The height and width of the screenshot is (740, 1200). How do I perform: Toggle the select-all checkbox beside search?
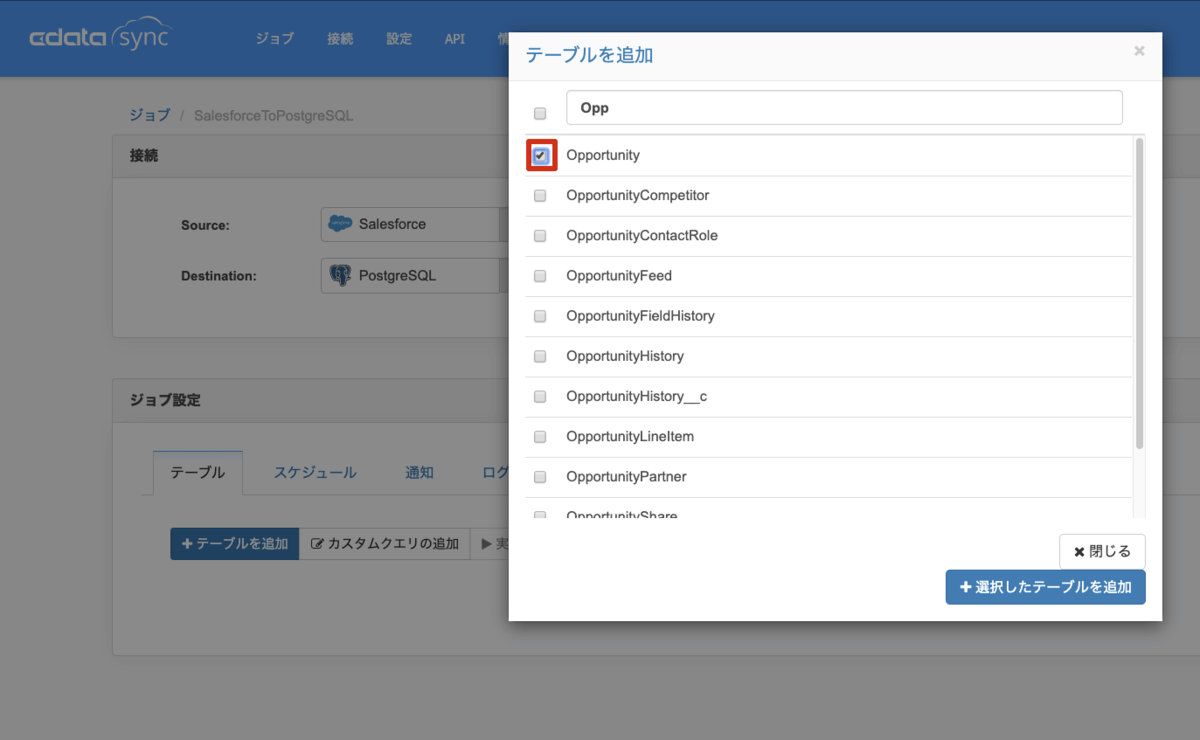(x=540, y=113)
